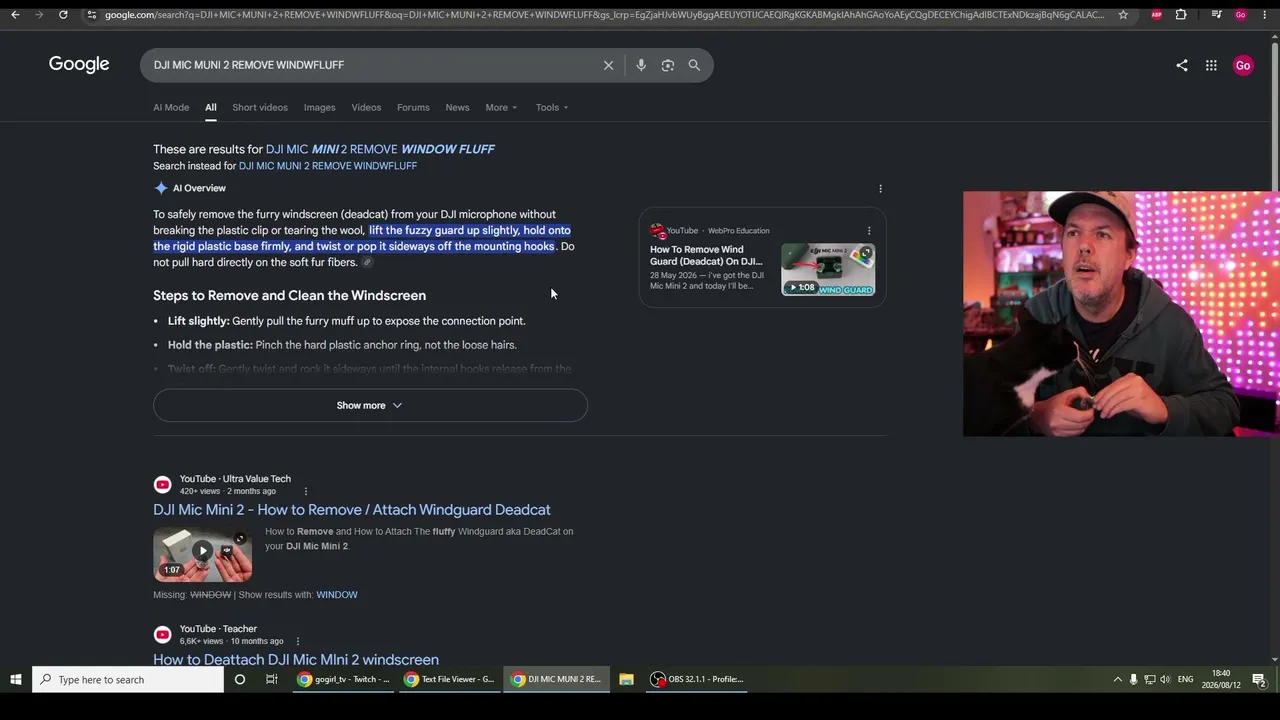
Task: Open the News results tab
Action: [x=457, y=107]
